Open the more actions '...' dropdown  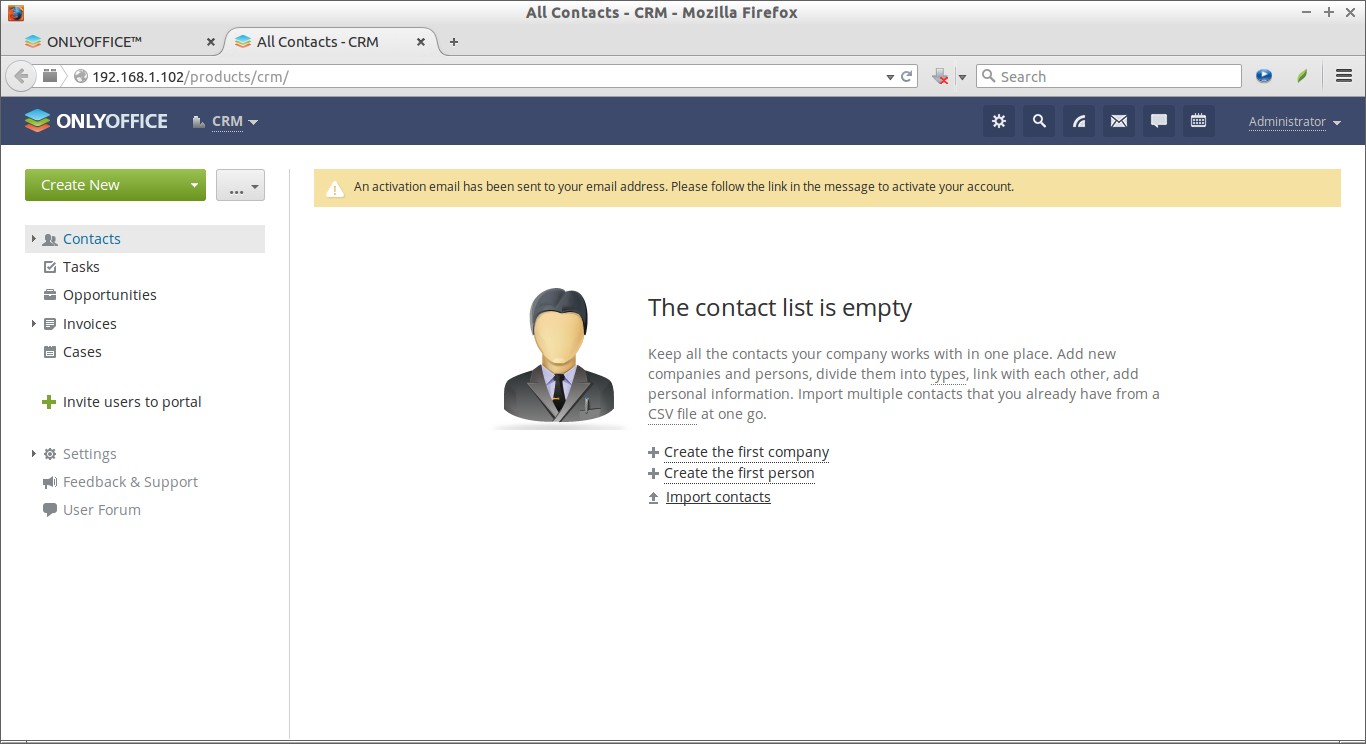tap(240, 185)
